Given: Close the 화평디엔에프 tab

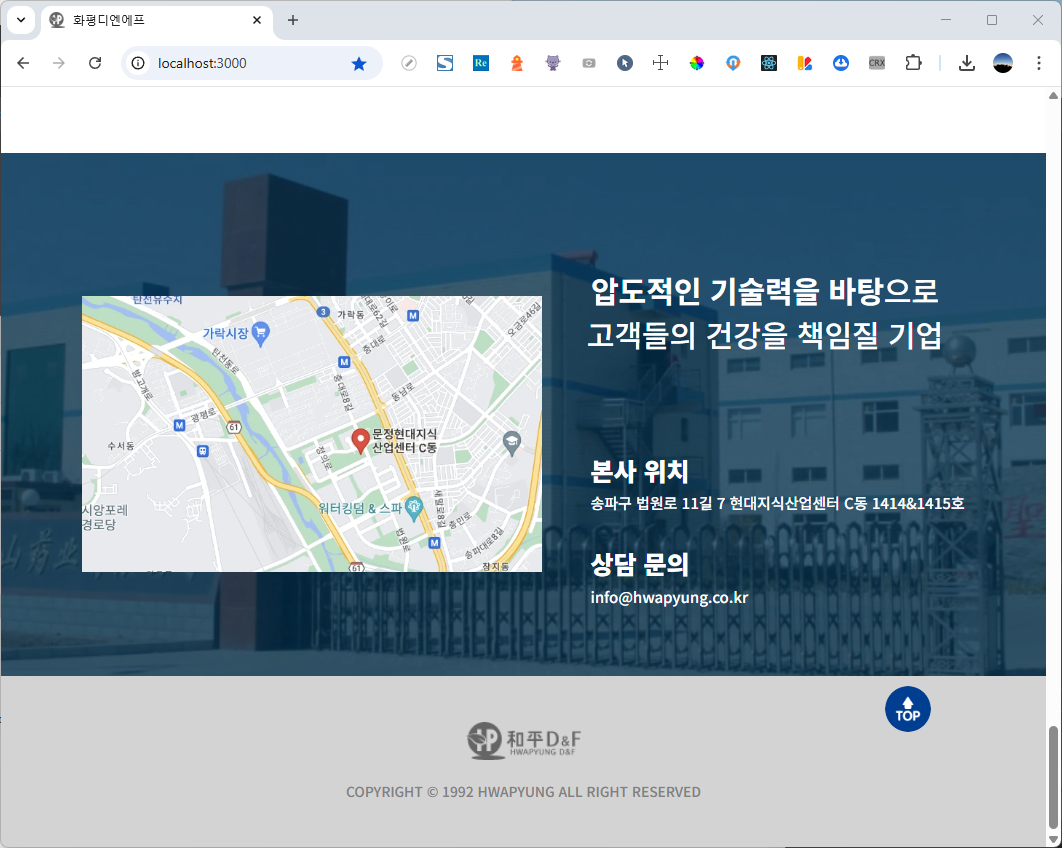Looking at the screenshot, I should pos(257,20).
